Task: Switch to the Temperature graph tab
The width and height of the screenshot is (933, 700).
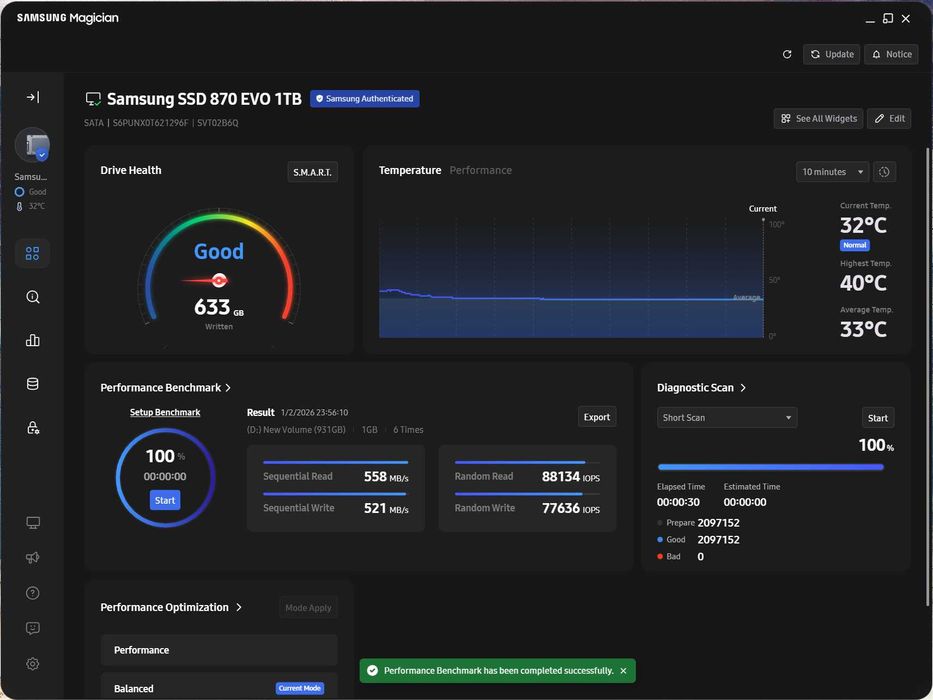Action: 410,170
